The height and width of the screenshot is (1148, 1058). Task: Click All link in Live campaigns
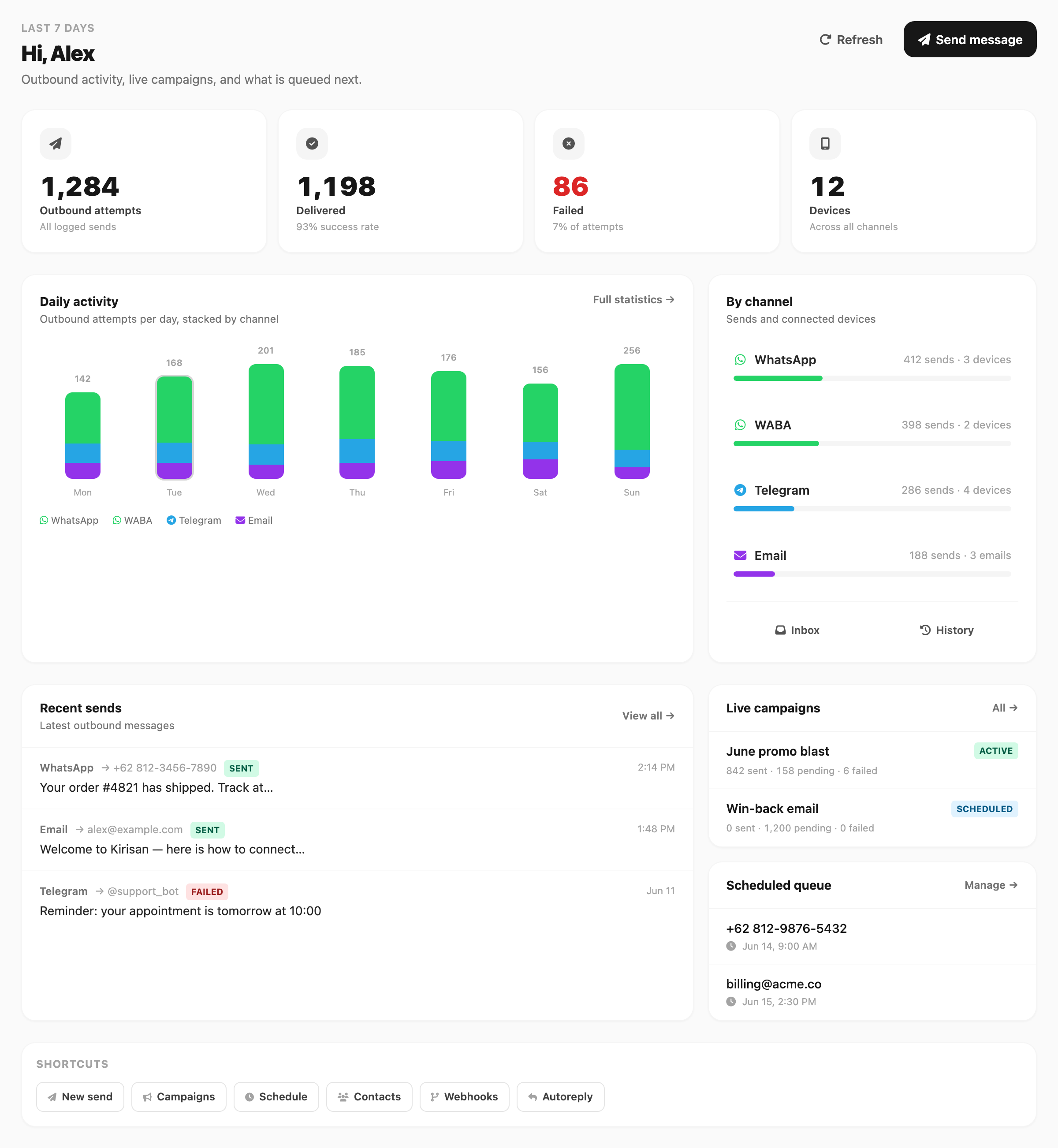[x=1005, y=708]
